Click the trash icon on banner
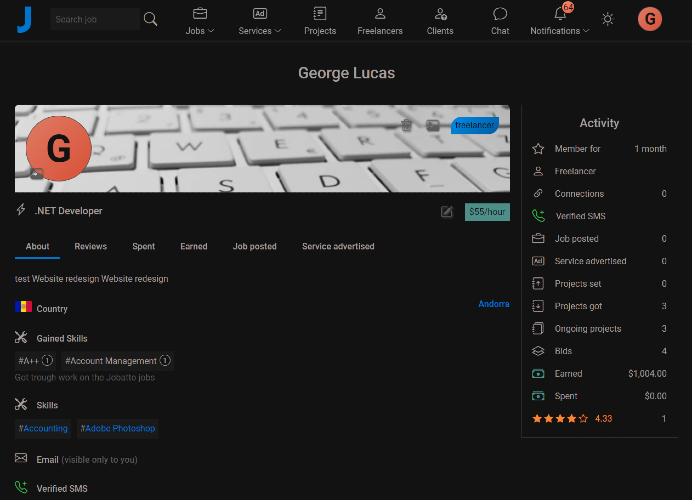 pyautogui.click(x=406, y=125)
